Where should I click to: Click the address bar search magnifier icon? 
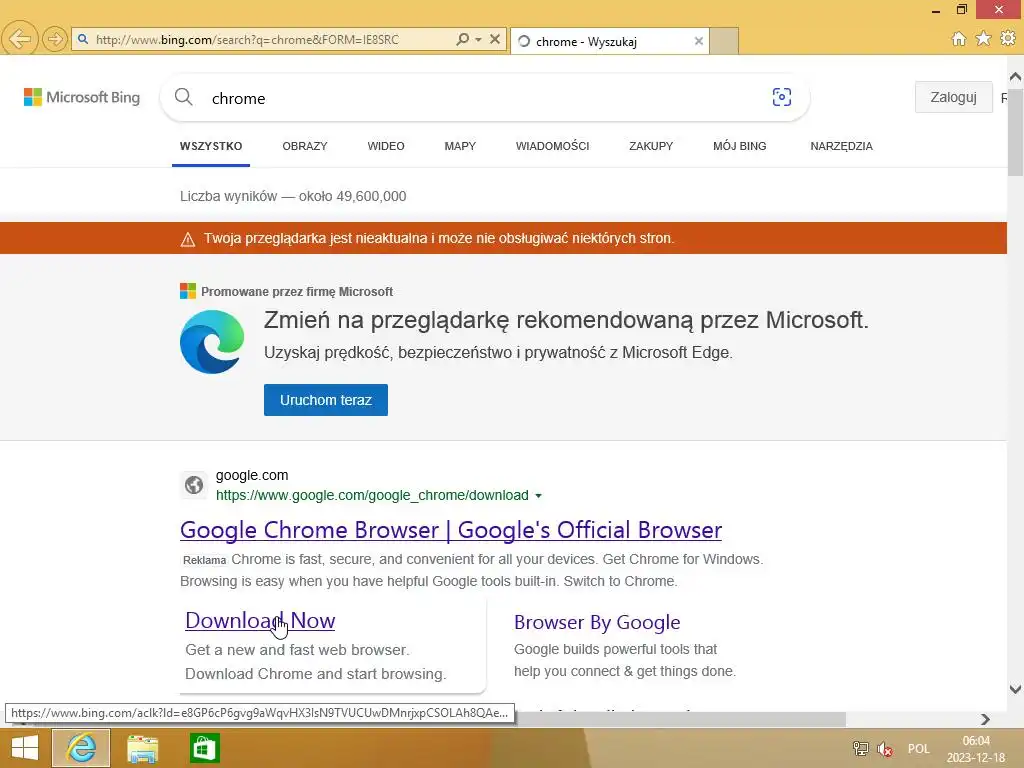pyautogui.click(x=462, y=39)
